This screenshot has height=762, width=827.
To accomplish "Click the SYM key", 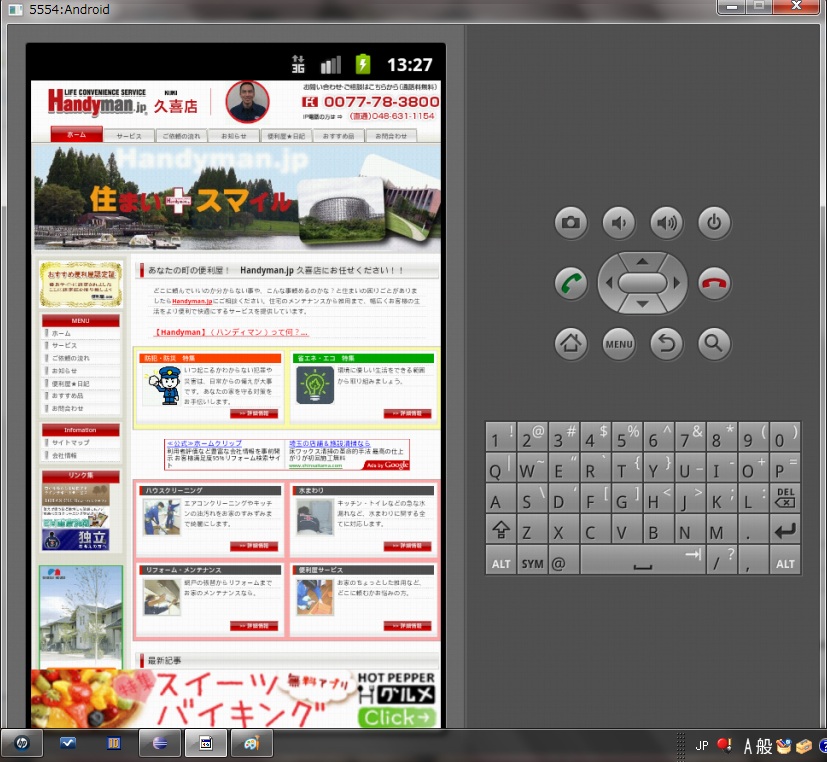I will 532,562.
